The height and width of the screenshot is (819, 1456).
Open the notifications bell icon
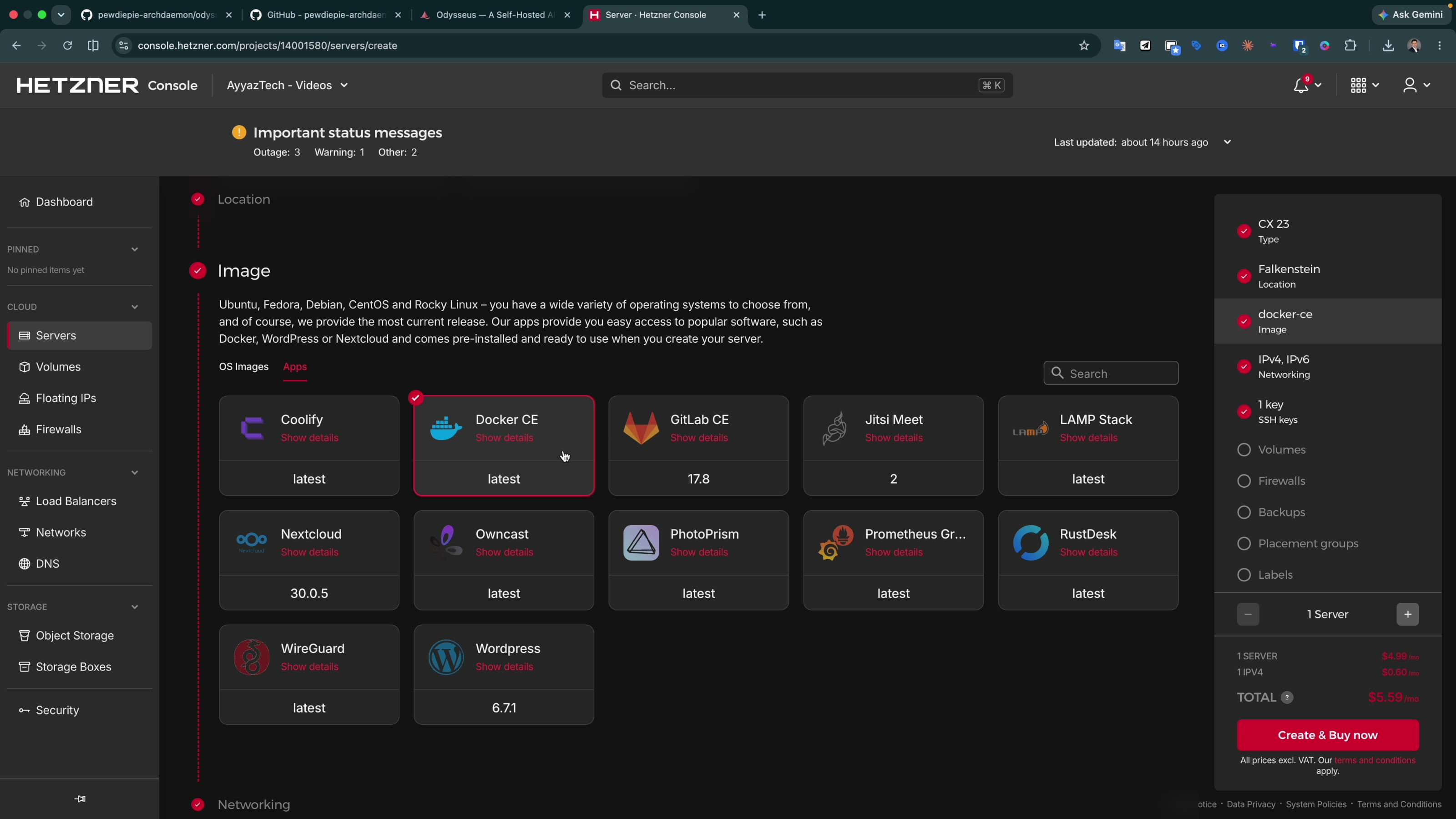[x=1301, y=86]
